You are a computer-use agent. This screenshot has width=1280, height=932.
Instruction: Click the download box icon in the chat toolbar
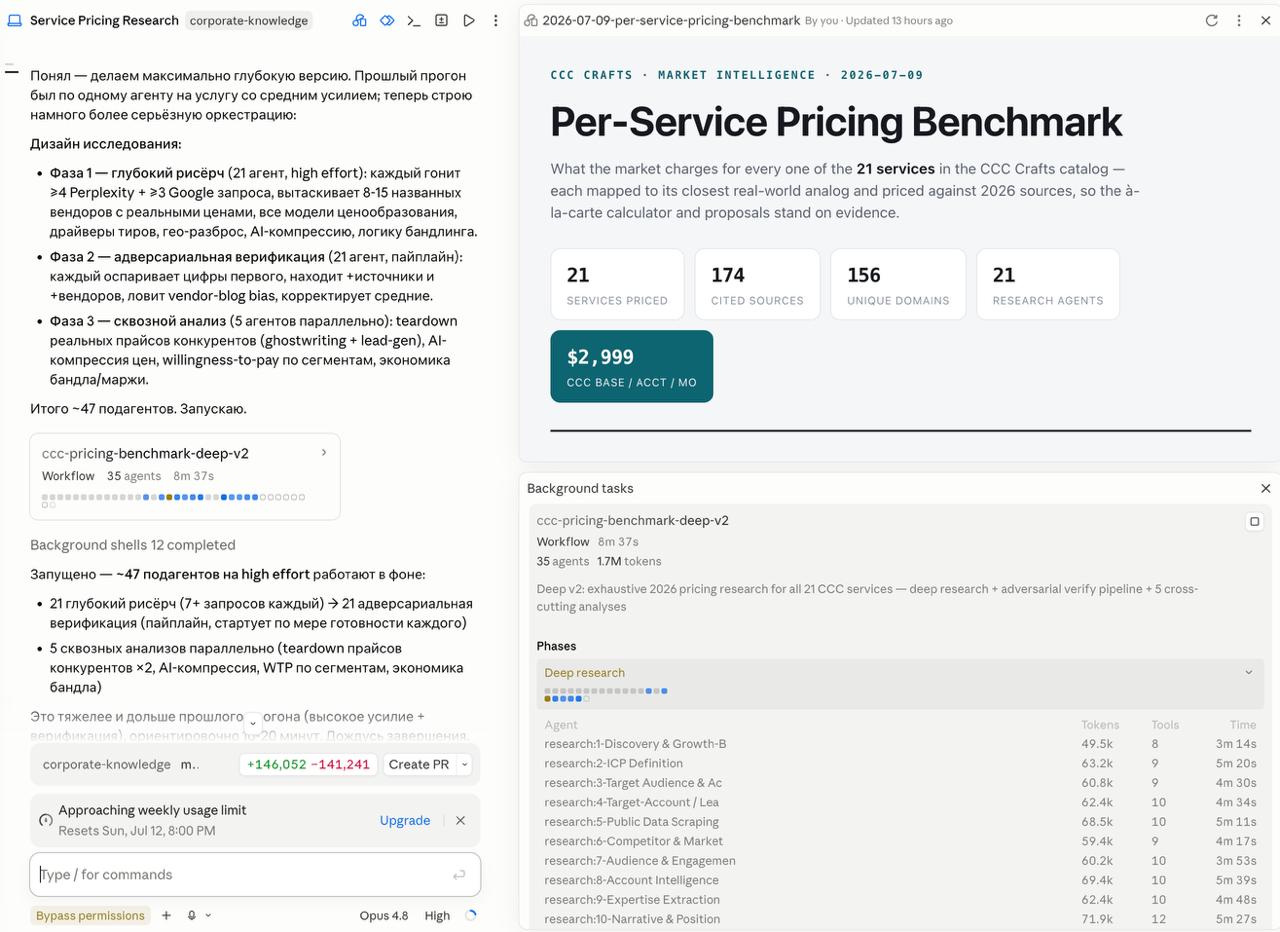[x=441, y=20]
